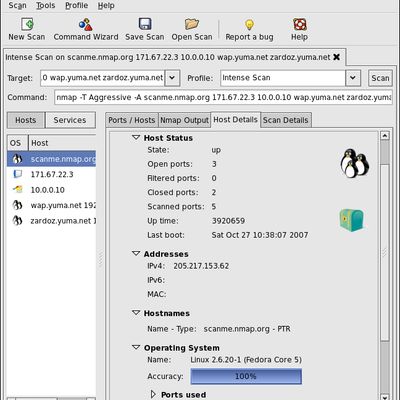Image resolution: width=400 pixels, height=400 pixels.
Task: Click the New Scan toolbar icon
Action: pyautogui.click(x=27, y=24)
